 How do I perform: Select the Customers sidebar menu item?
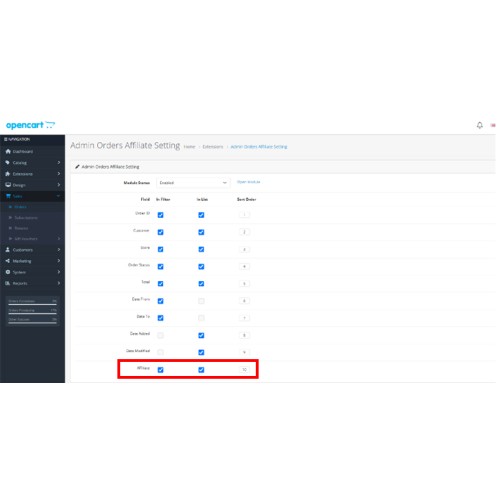coord(33,251)
